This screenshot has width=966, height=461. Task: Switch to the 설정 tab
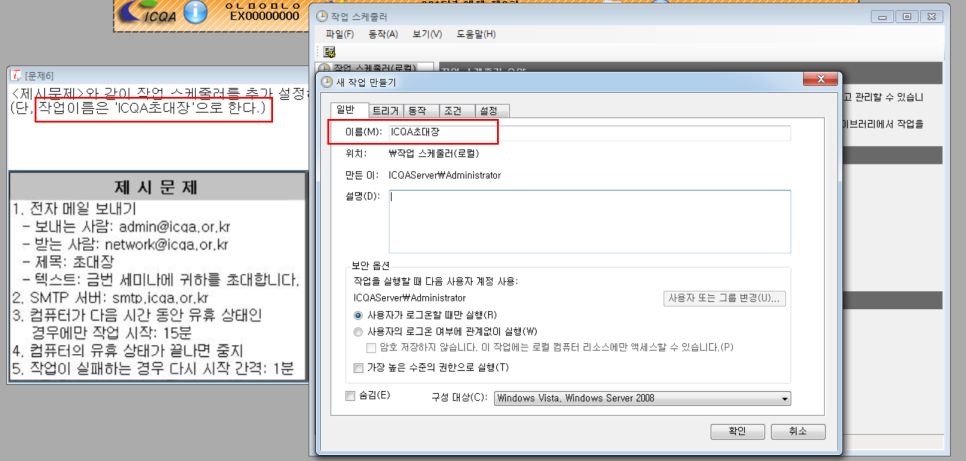pyautogui.click(x=493, y=111)
